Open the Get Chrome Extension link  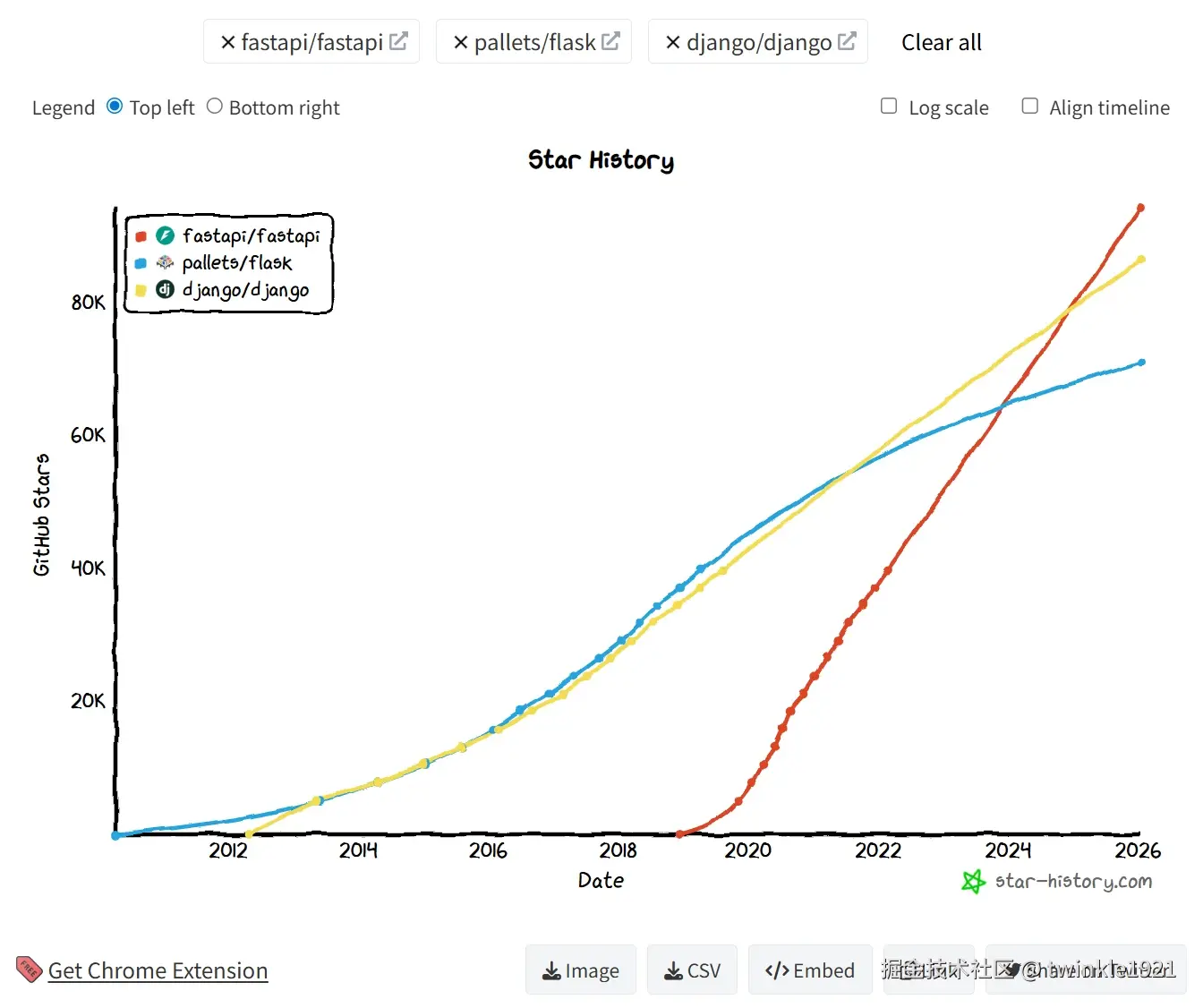[x=158, y=970]
